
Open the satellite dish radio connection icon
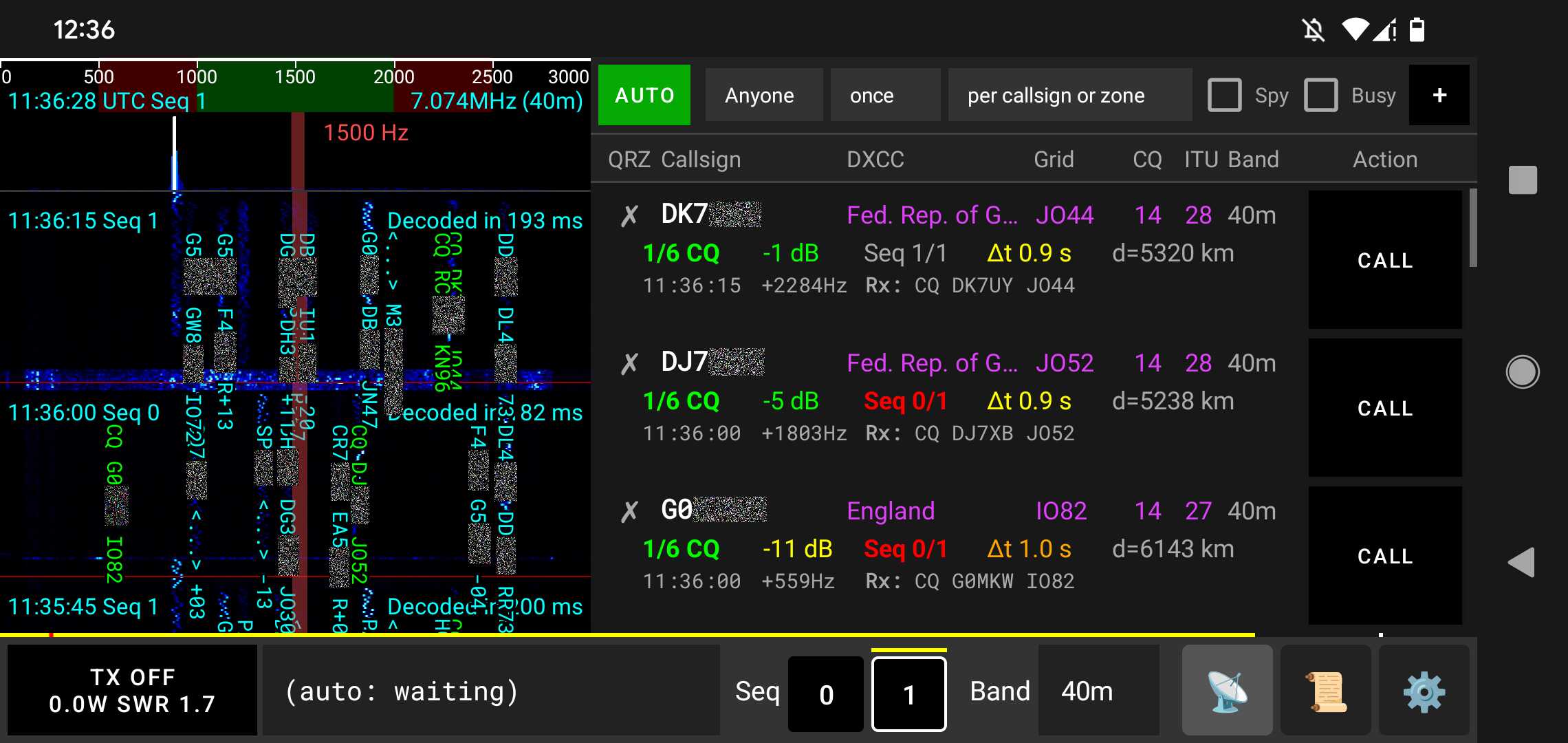pos(1228,690)
